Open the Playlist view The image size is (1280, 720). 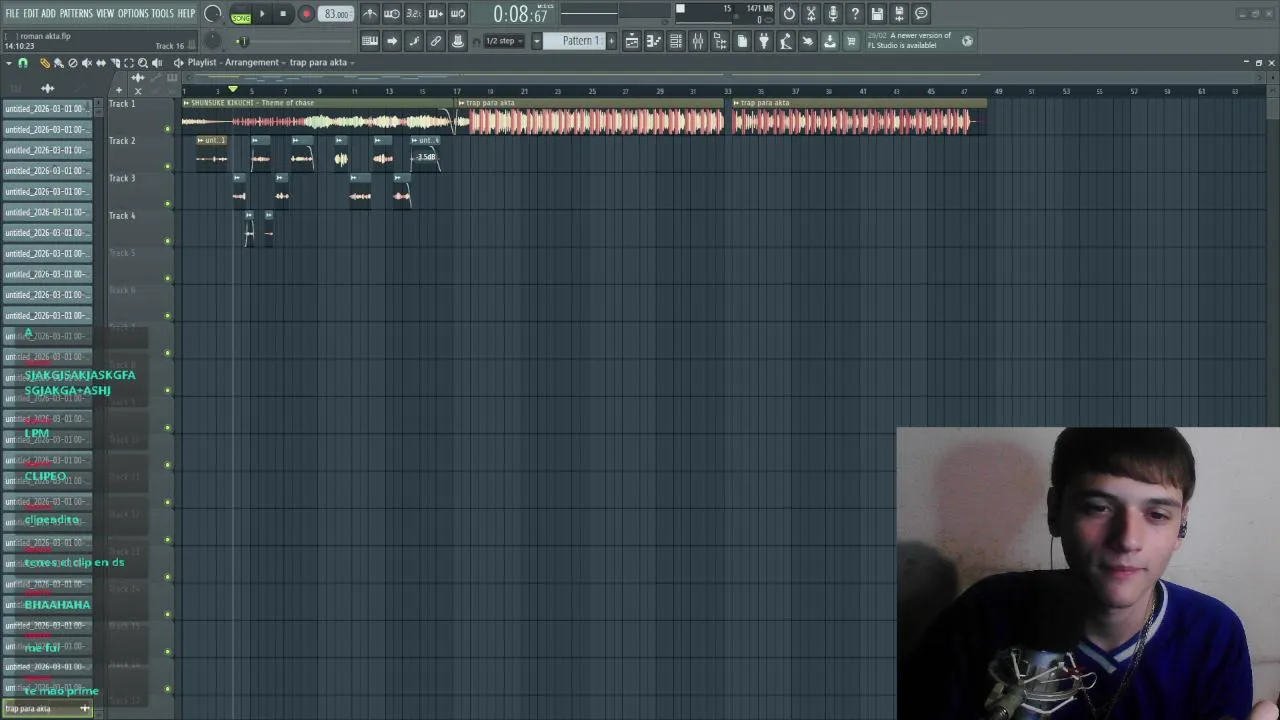(632, 41)
